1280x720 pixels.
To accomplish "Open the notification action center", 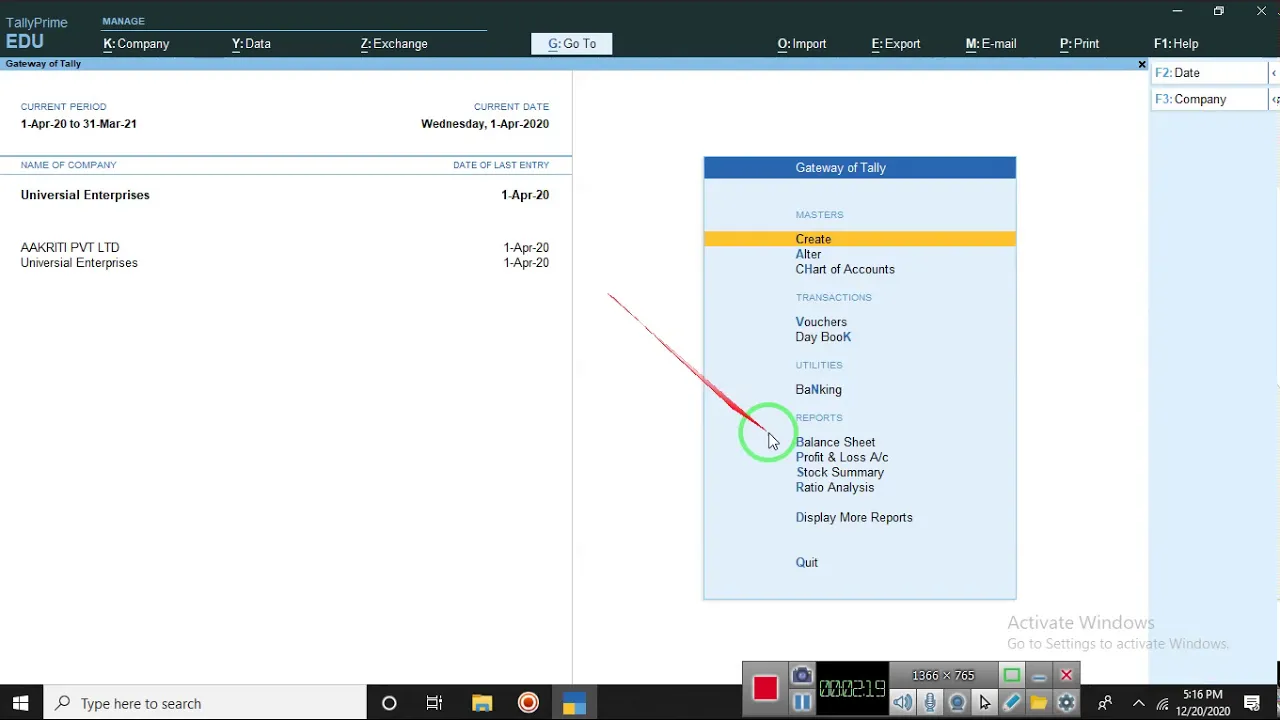I will (x=1253, y=703).
